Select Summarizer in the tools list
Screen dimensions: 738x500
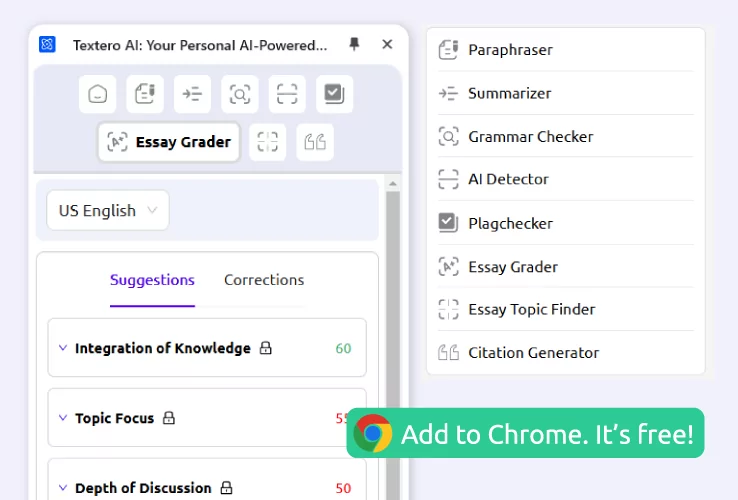tap(566, 93)
